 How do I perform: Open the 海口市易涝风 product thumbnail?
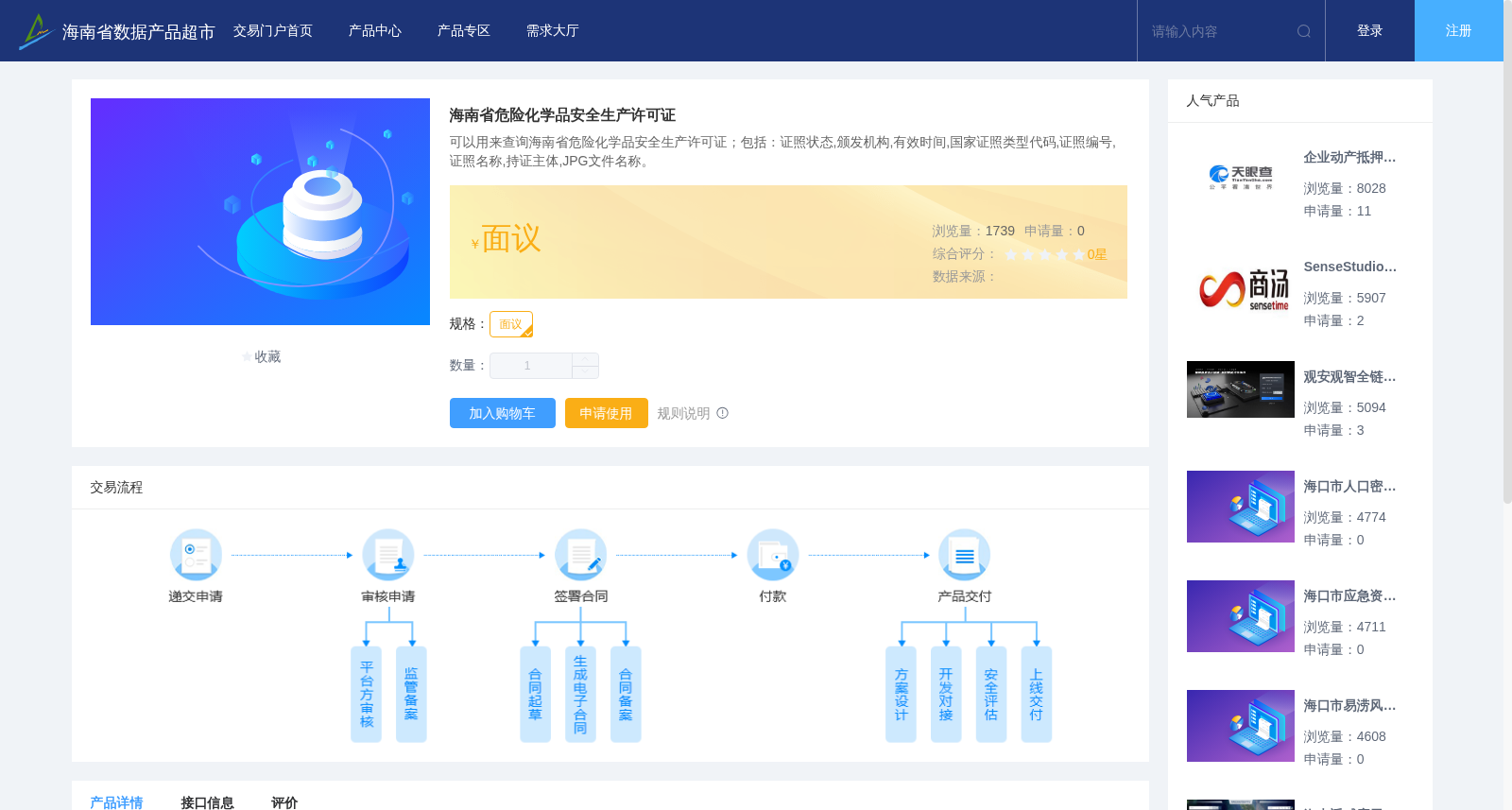click(1241, 726)
